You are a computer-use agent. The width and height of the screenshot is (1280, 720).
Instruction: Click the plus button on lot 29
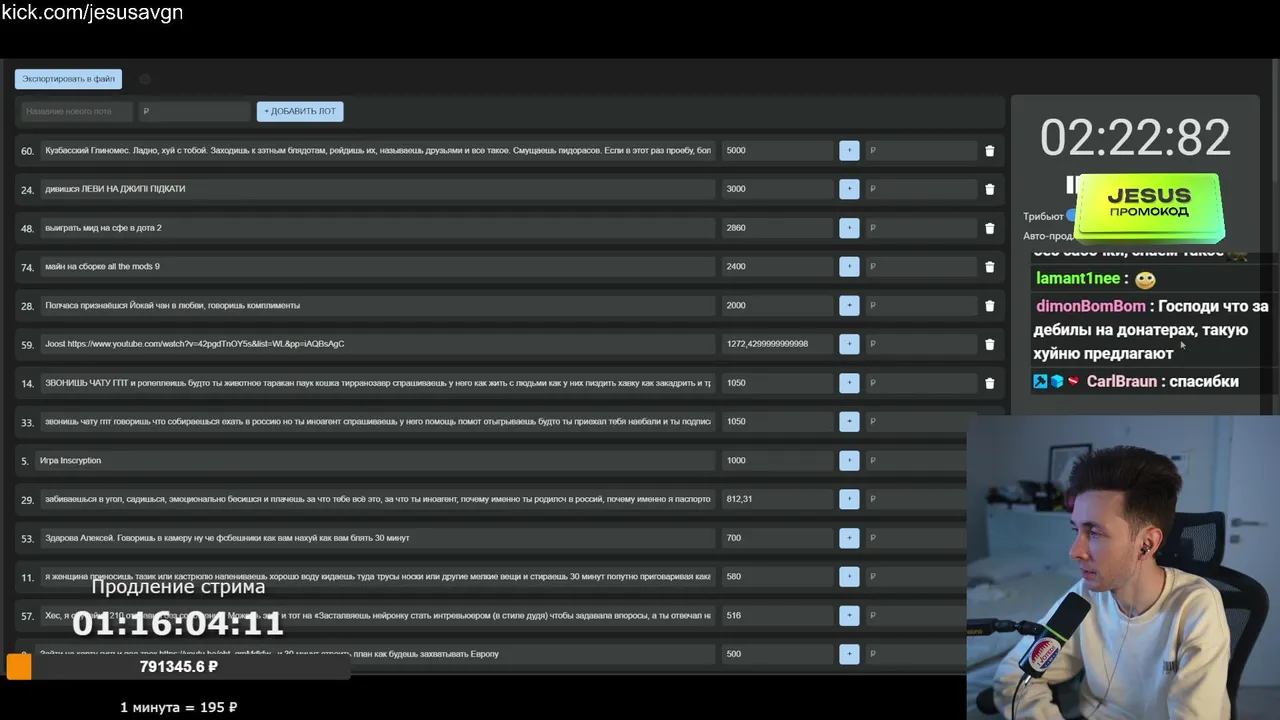(x=849, y=499)
